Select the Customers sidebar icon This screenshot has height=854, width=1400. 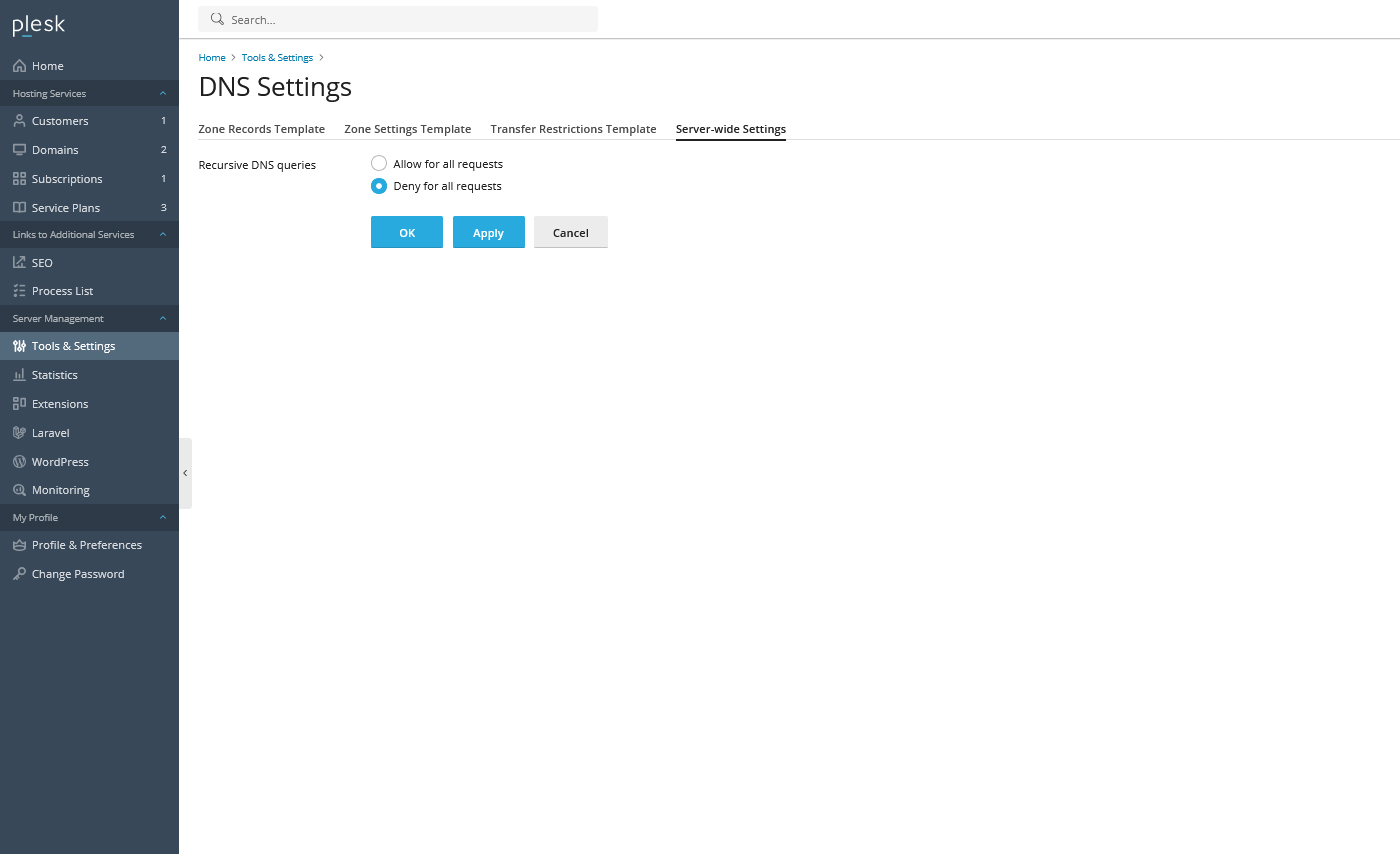point(60,120)
